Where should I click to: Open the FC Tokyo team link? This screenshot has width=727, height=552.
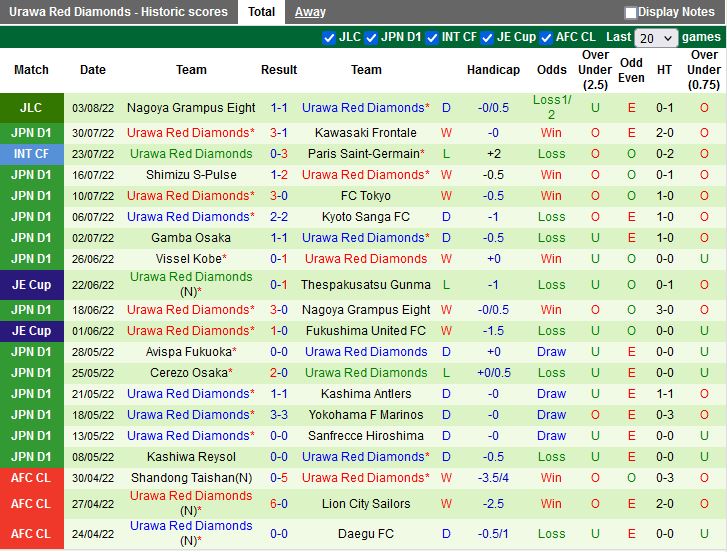point(365,196)
